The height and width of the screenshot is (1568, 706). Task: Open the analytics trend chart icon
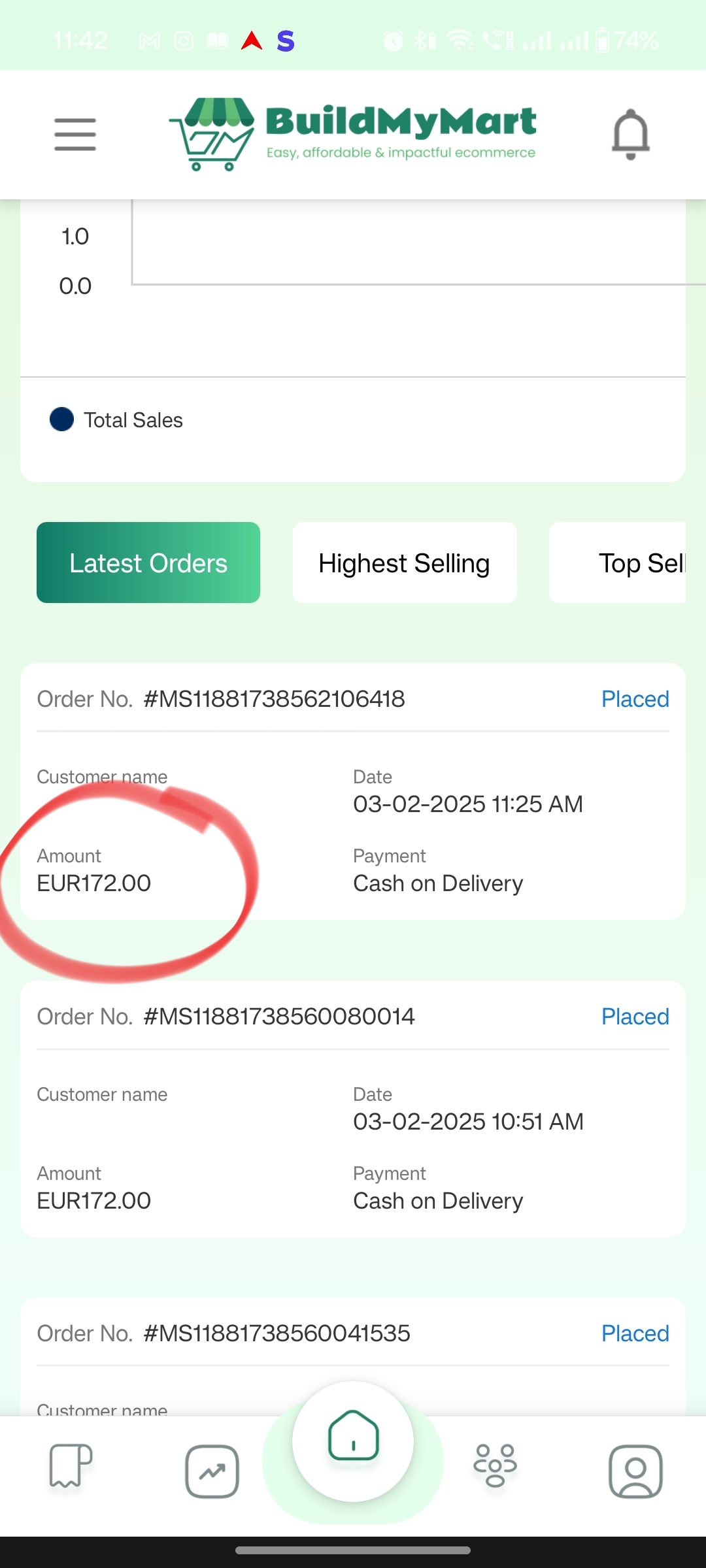coord(212,1471)
